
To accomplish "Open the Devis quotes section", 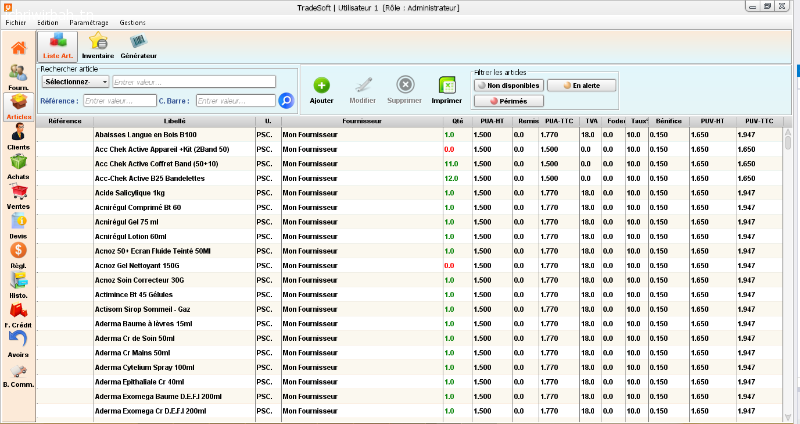I will tap(18, 225).
